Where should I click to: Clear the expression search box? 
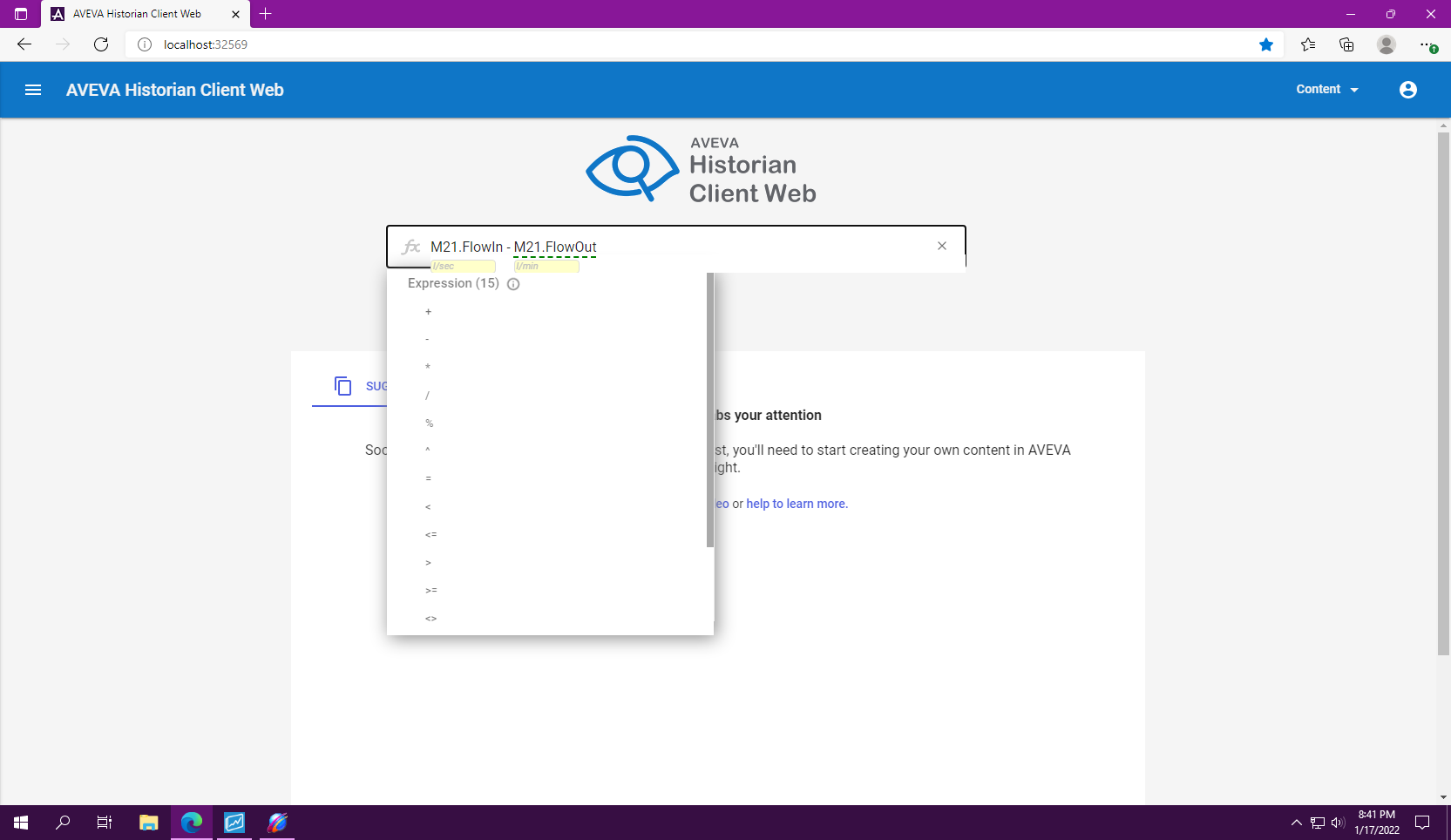[x=941, y=246]
